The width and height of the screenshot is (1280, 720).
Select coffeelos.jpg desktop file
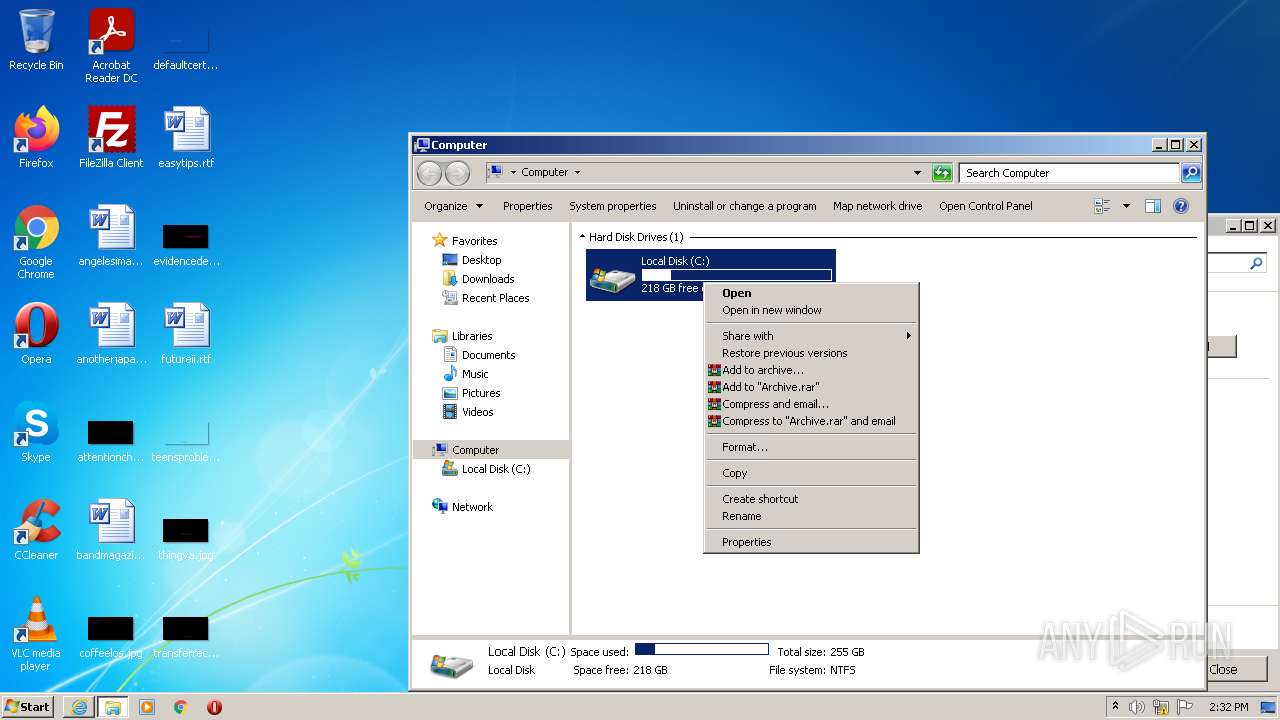pyautogui.click(x=111, y=636)
